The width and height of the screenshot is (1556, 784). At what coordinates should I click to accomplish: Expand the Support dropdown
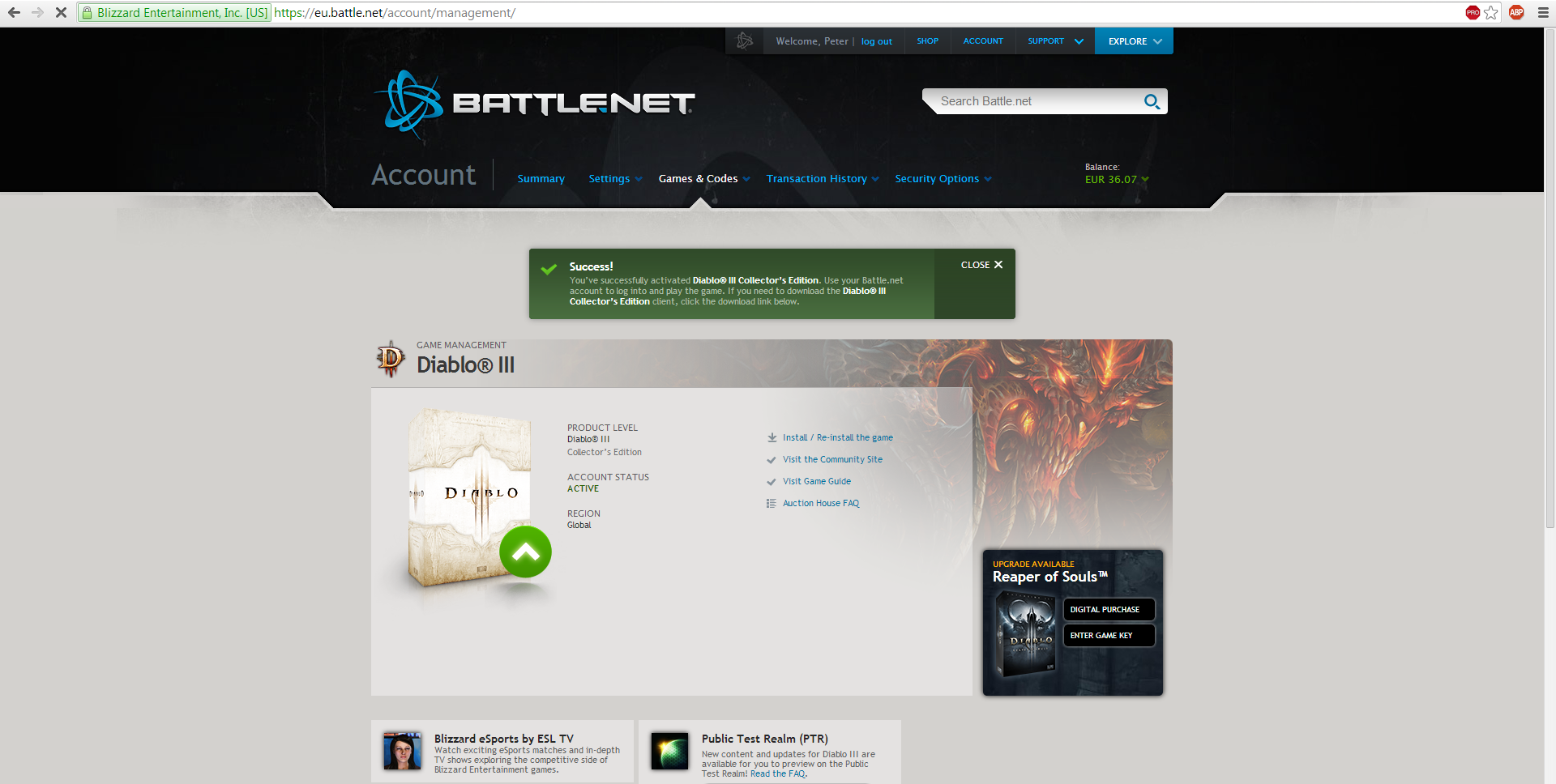pyautogui.click(x=1055, y=40)
